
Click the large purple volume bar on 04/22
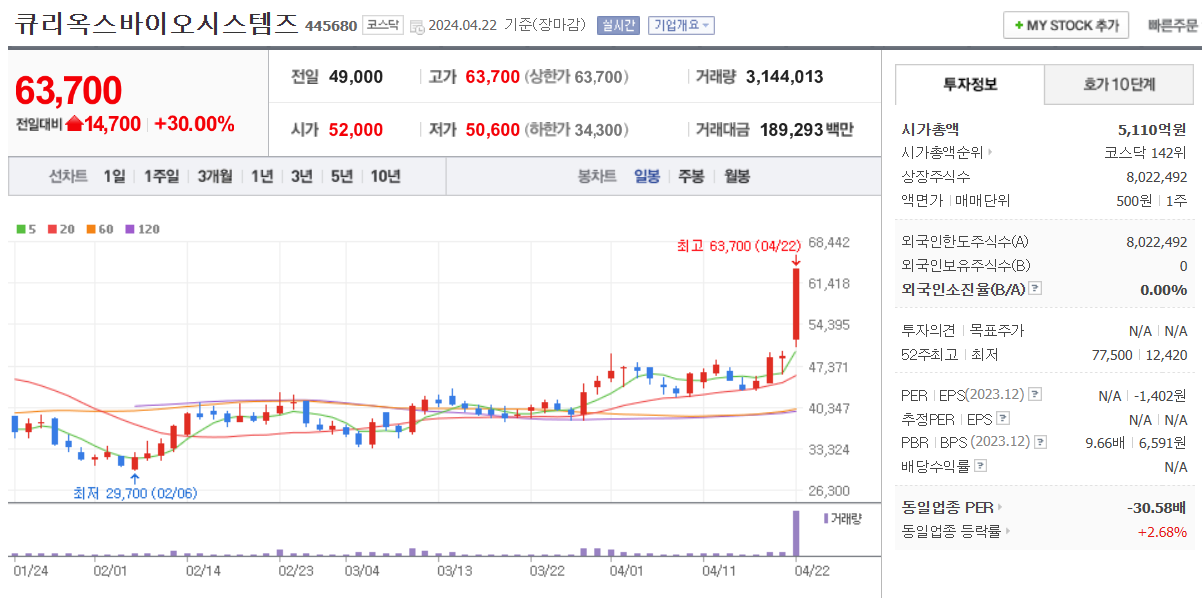796,533
